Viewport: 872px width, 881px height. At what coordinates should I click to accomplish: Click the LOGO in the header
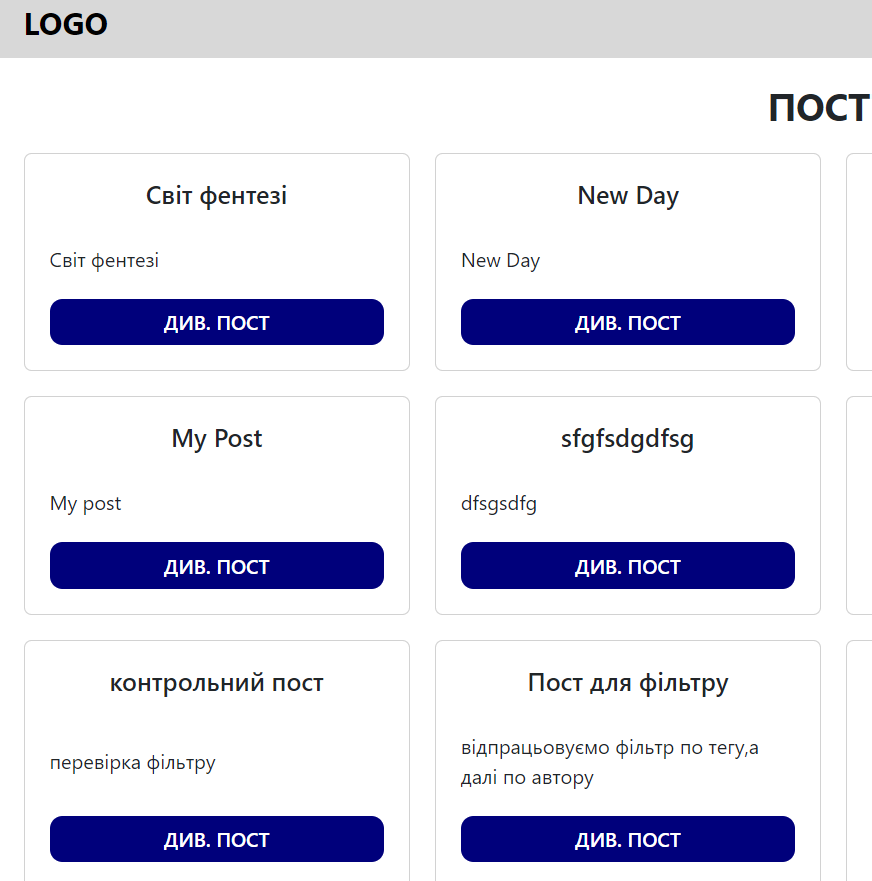coord(66,25)
